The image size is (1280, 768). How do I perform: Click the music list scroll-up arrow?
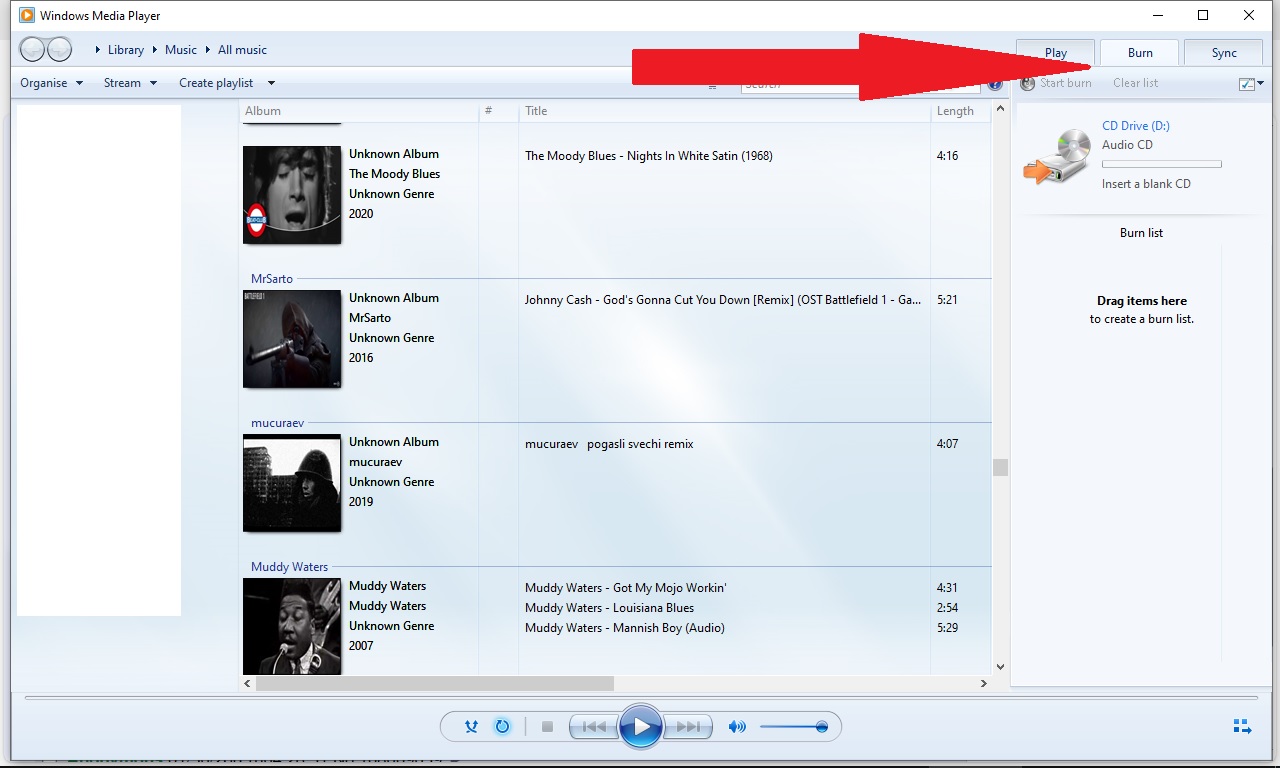(x=1000, y=109)
